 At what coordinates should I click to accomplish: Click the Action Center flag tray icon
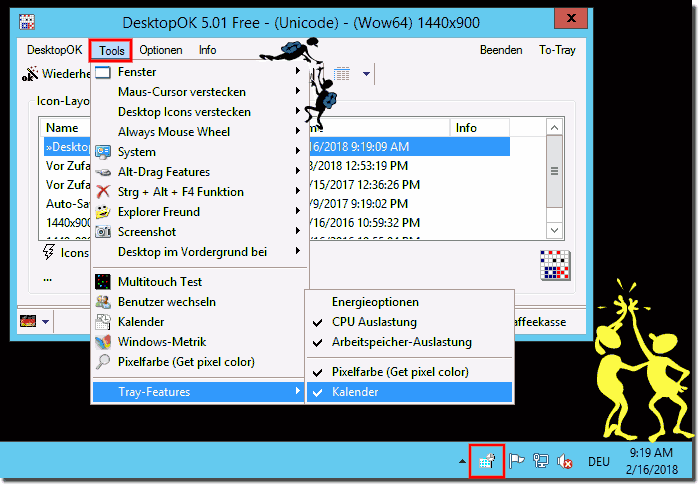[516, 461]
